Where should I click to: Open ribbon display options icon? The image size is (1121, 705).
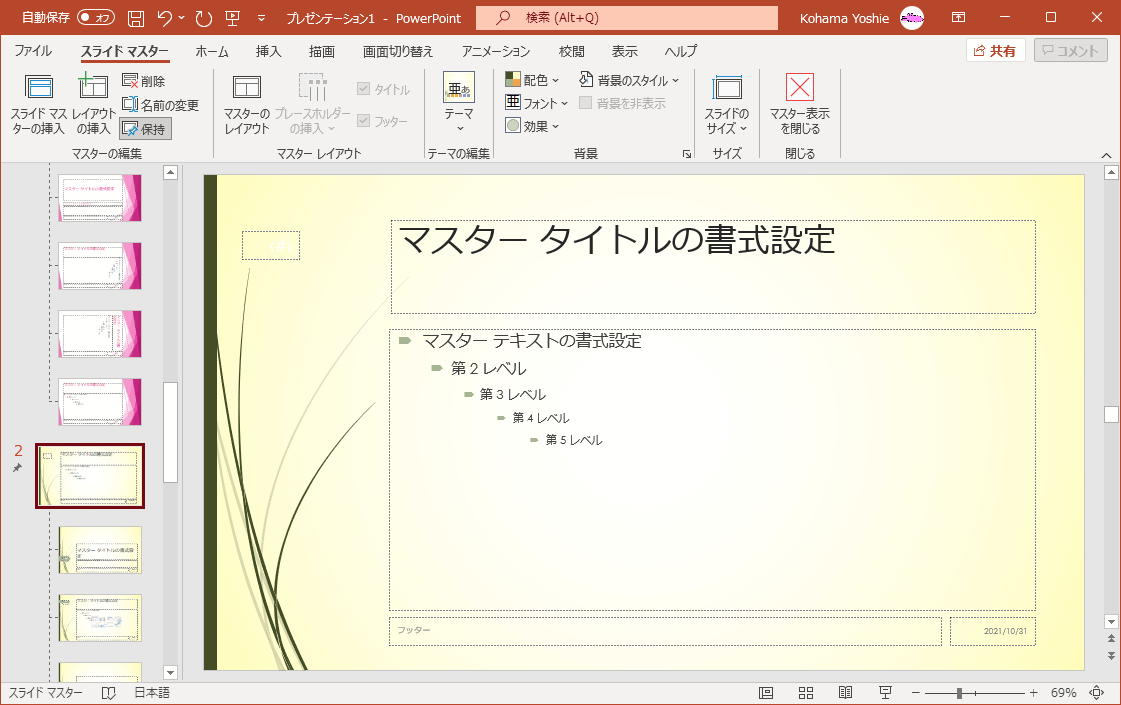pos(958,18)
